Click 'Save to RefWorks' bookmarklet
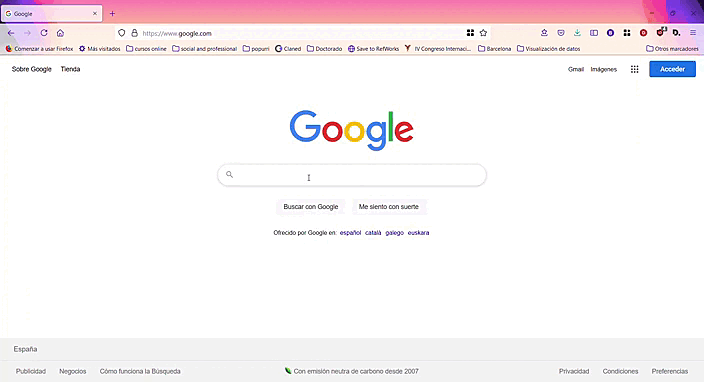Image resolution: width=704 pixels, height=382 pixels. coord(374,48)
